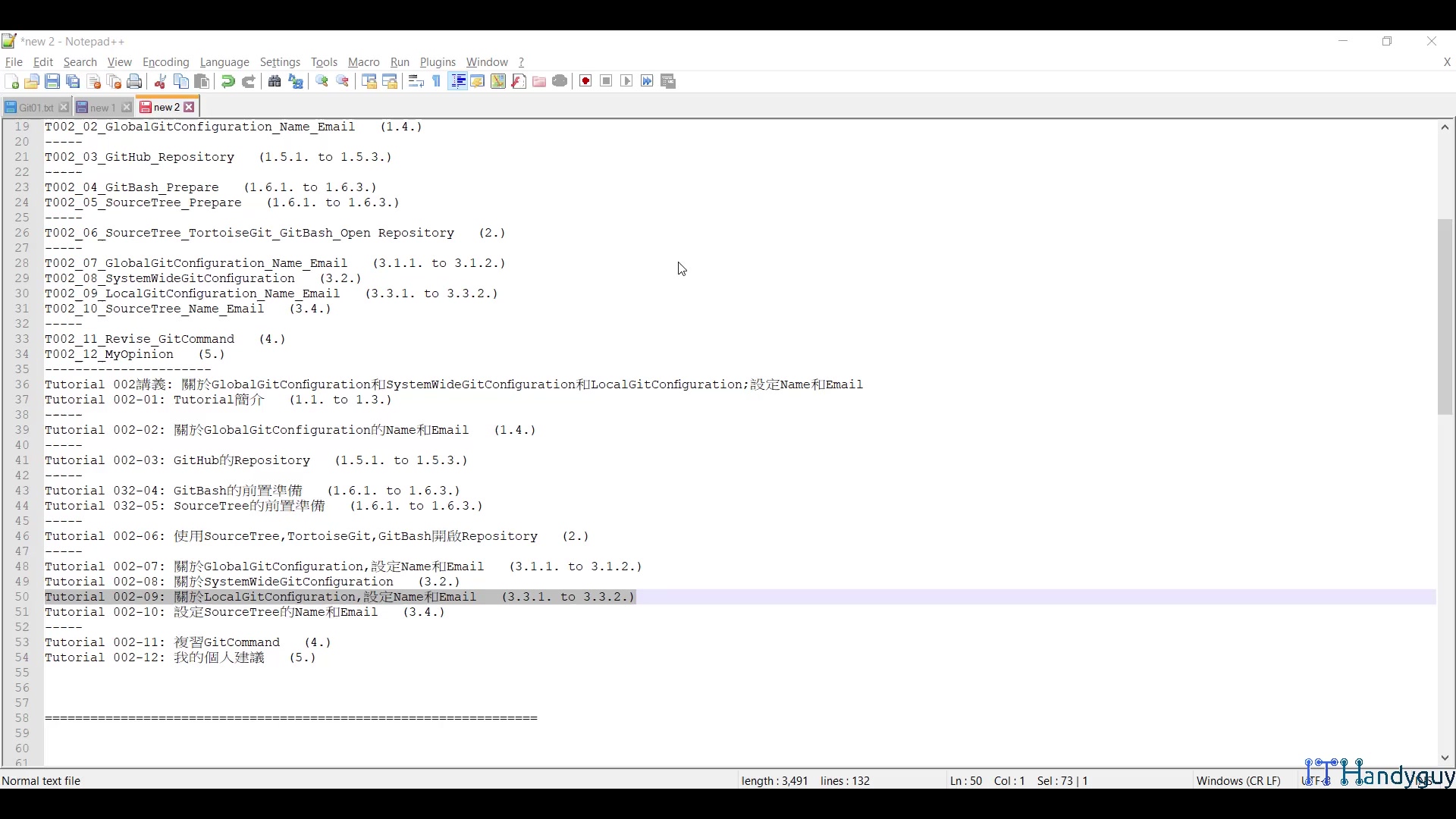Open an existing file

pos(32,81)
